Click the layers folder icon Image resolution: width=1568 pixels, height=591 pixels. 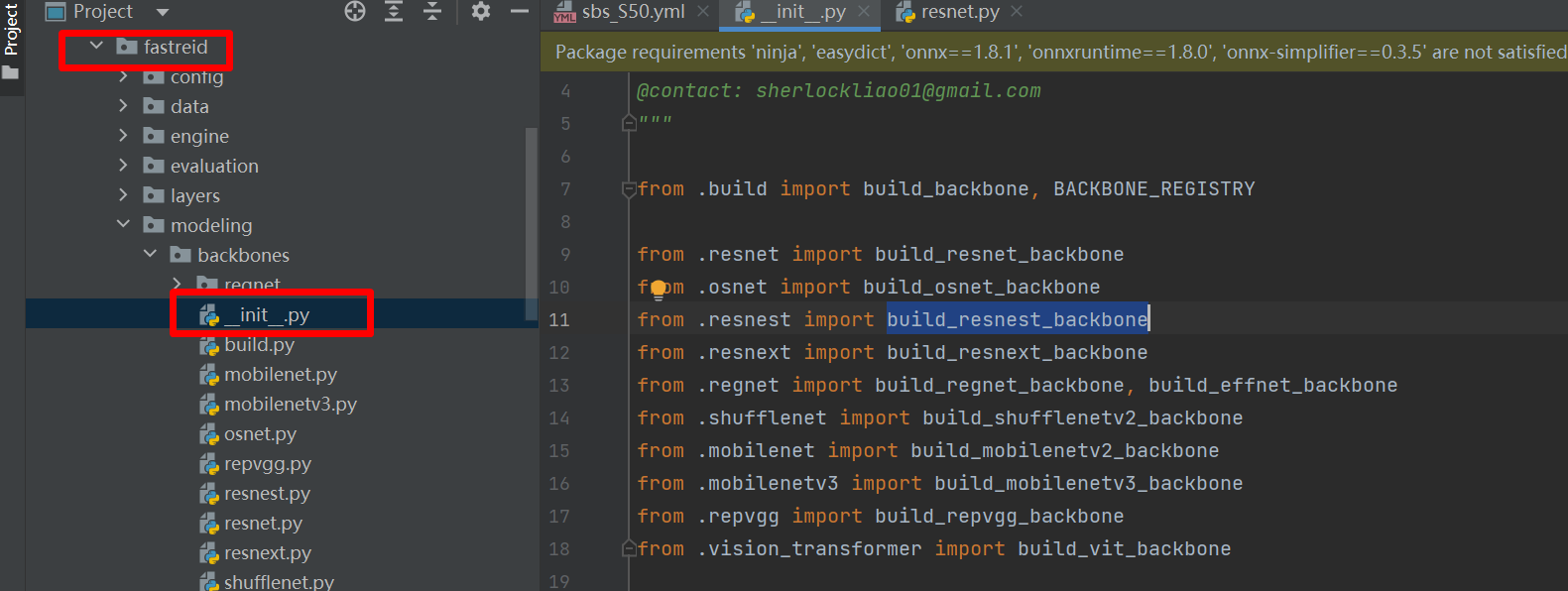coord(154,194)
